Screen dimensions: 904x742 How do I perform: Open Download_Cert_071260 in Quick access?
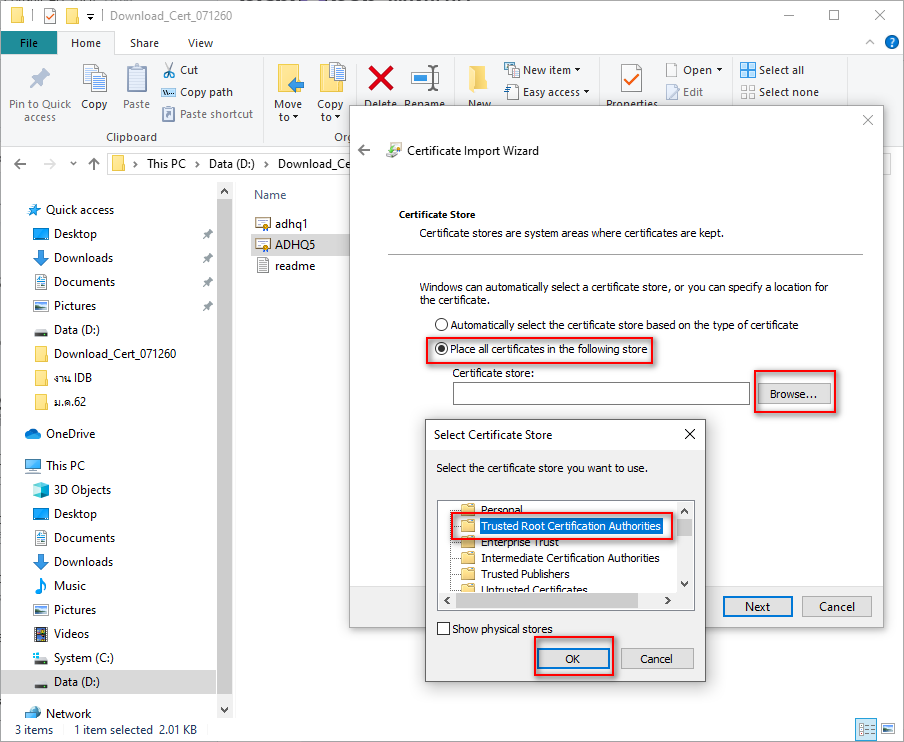tap(115, 353)
